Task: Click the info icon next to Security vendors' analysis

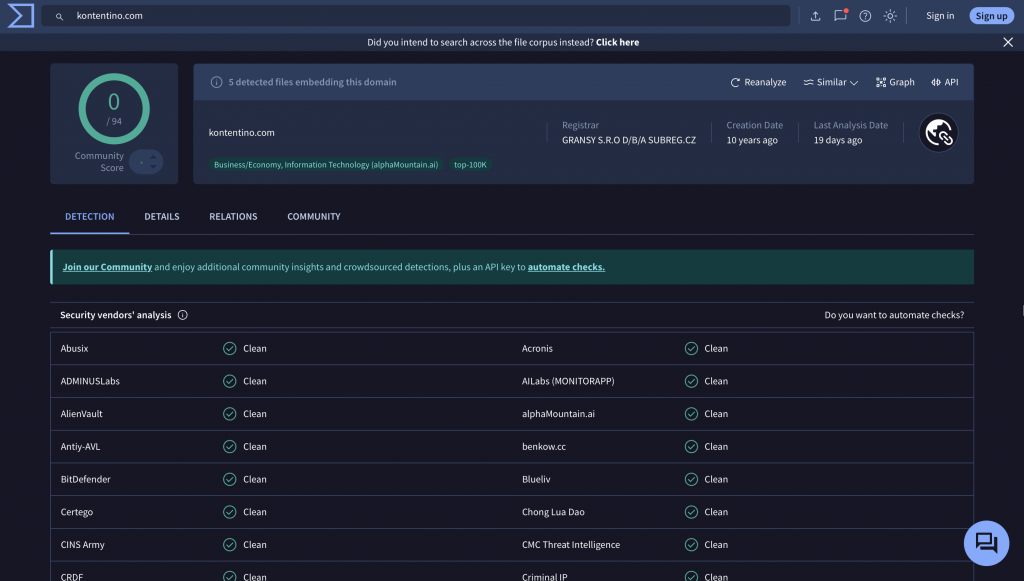Action: (x=182, y=314)
